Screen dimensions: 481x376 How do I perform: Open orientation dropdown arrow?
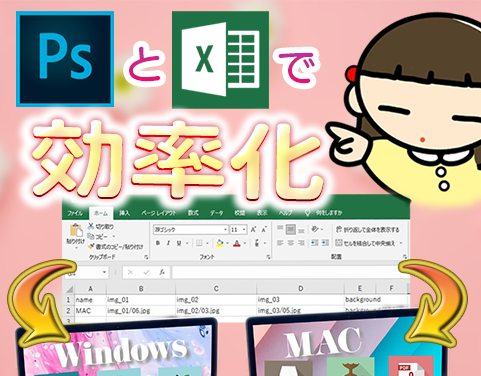[322, 229]
